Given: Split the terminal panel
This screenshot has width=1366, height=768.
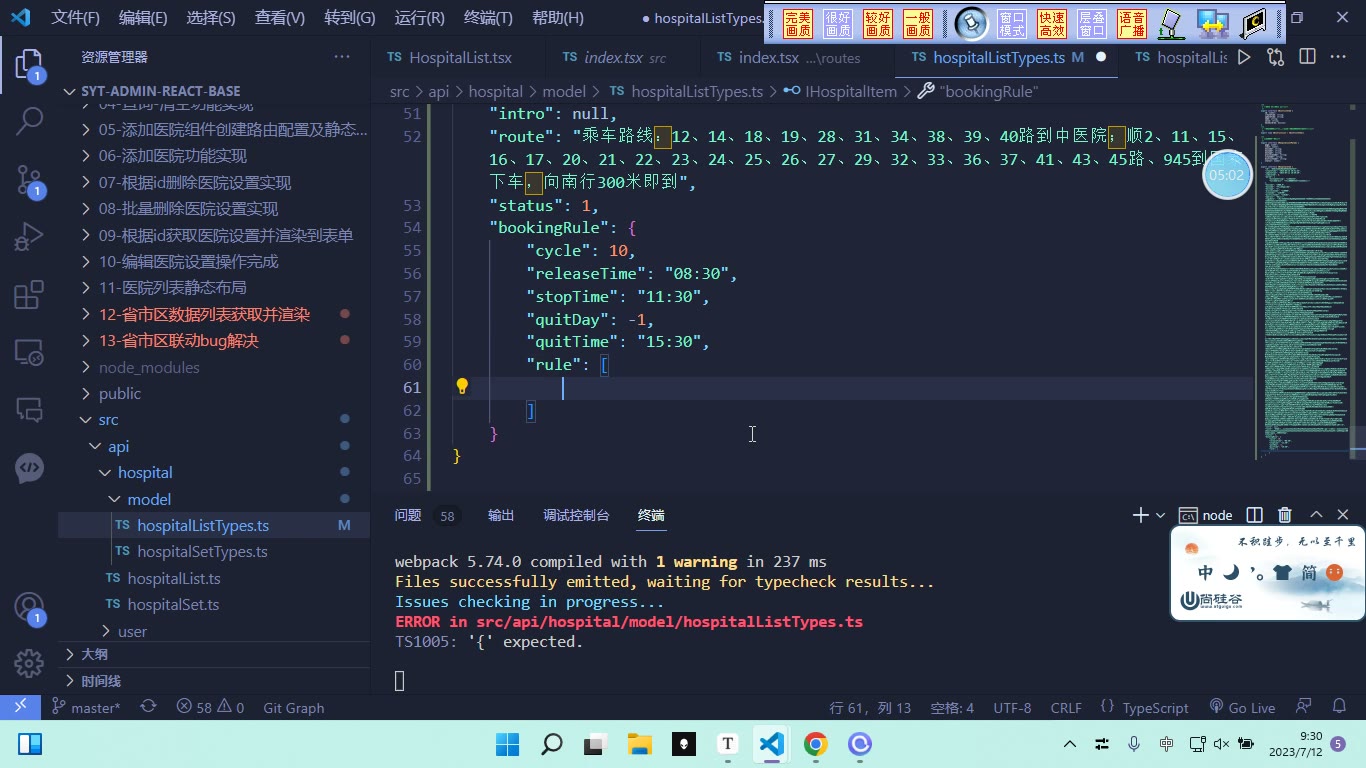Looking at the screenshot, I should tap(1254, 515).
